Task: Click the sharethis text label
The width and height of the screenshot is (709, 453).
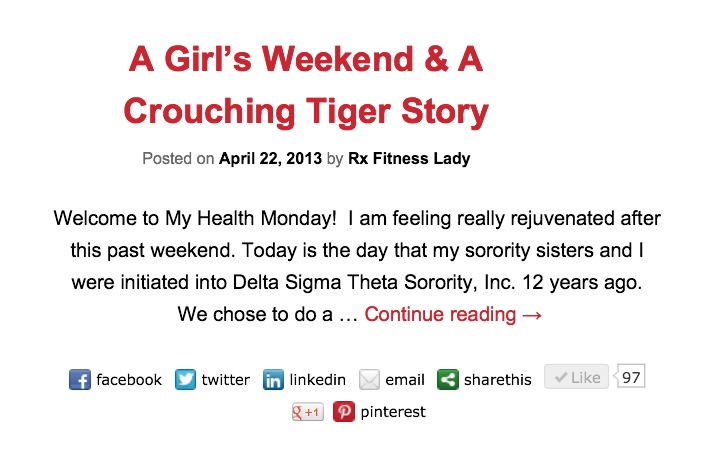Action: [498, 379]
